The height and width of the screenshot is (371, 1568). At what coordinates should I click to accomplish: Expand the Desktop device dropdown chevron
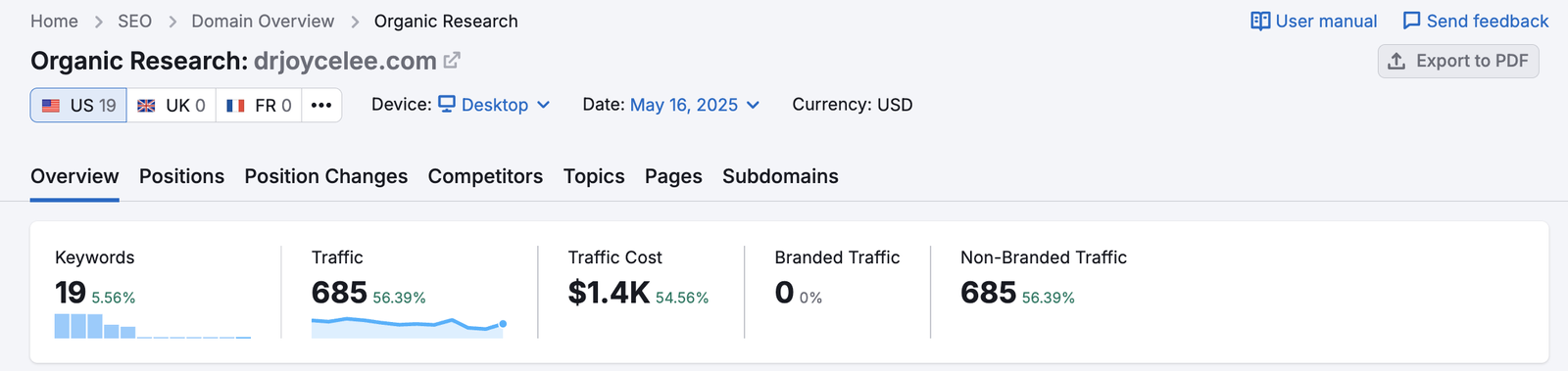point(544,105)
